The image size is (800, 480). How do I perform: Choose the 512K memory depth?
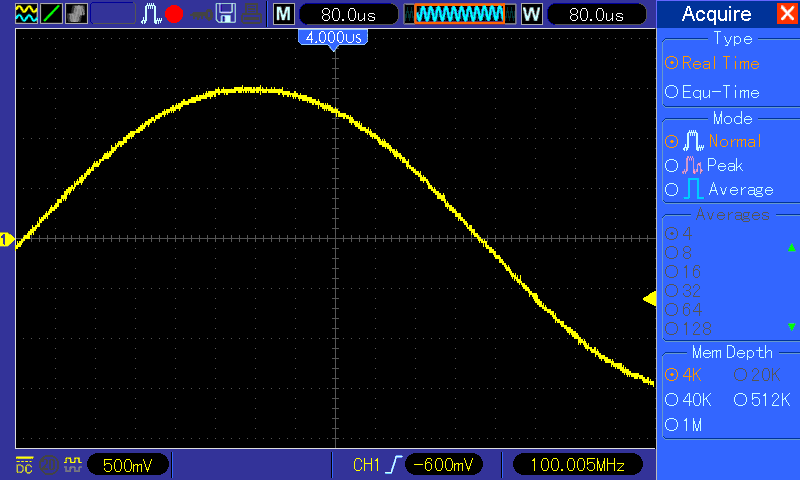(762, 400)
